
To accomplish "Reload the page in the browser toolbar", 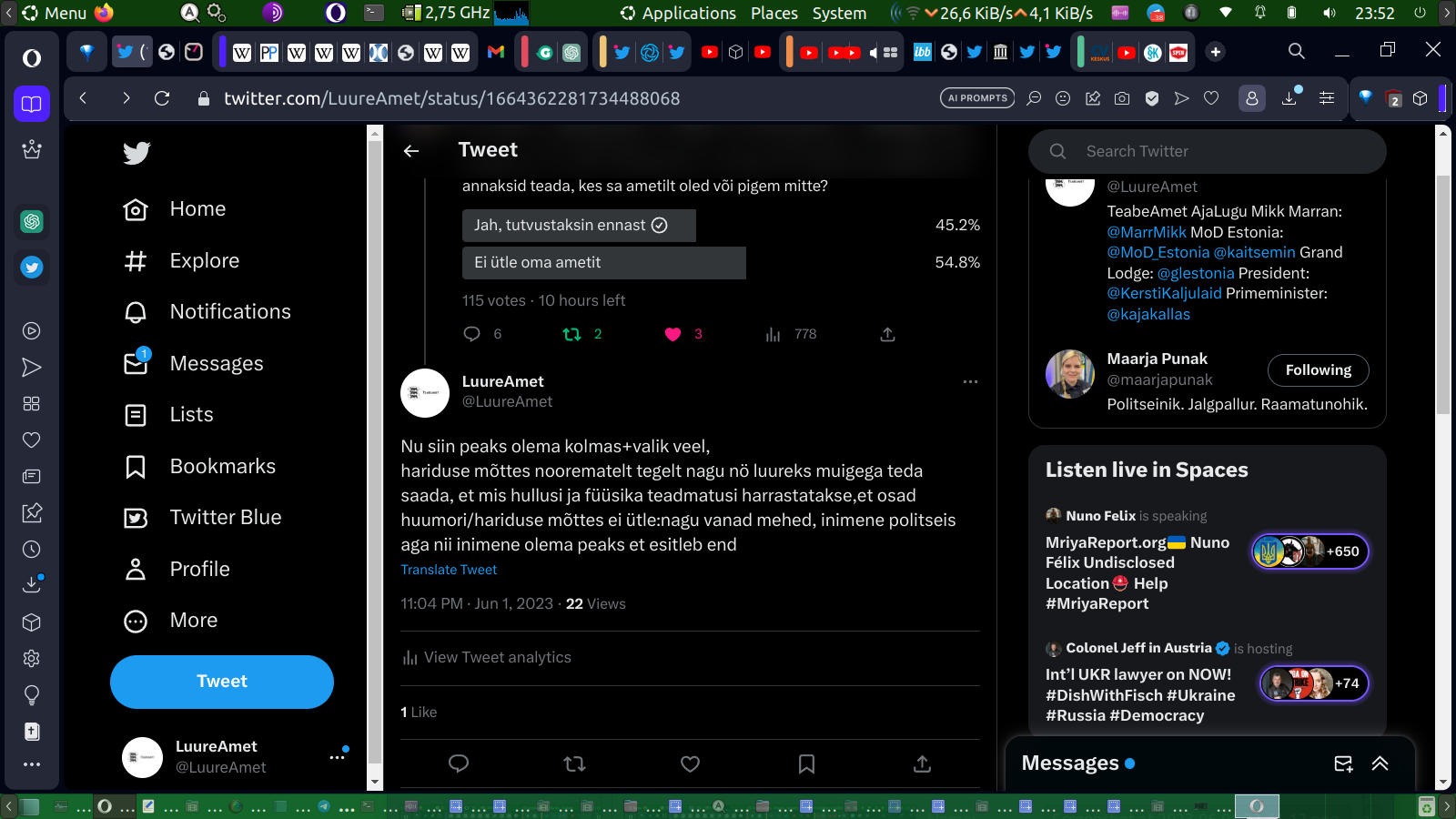I will [162, 98].
